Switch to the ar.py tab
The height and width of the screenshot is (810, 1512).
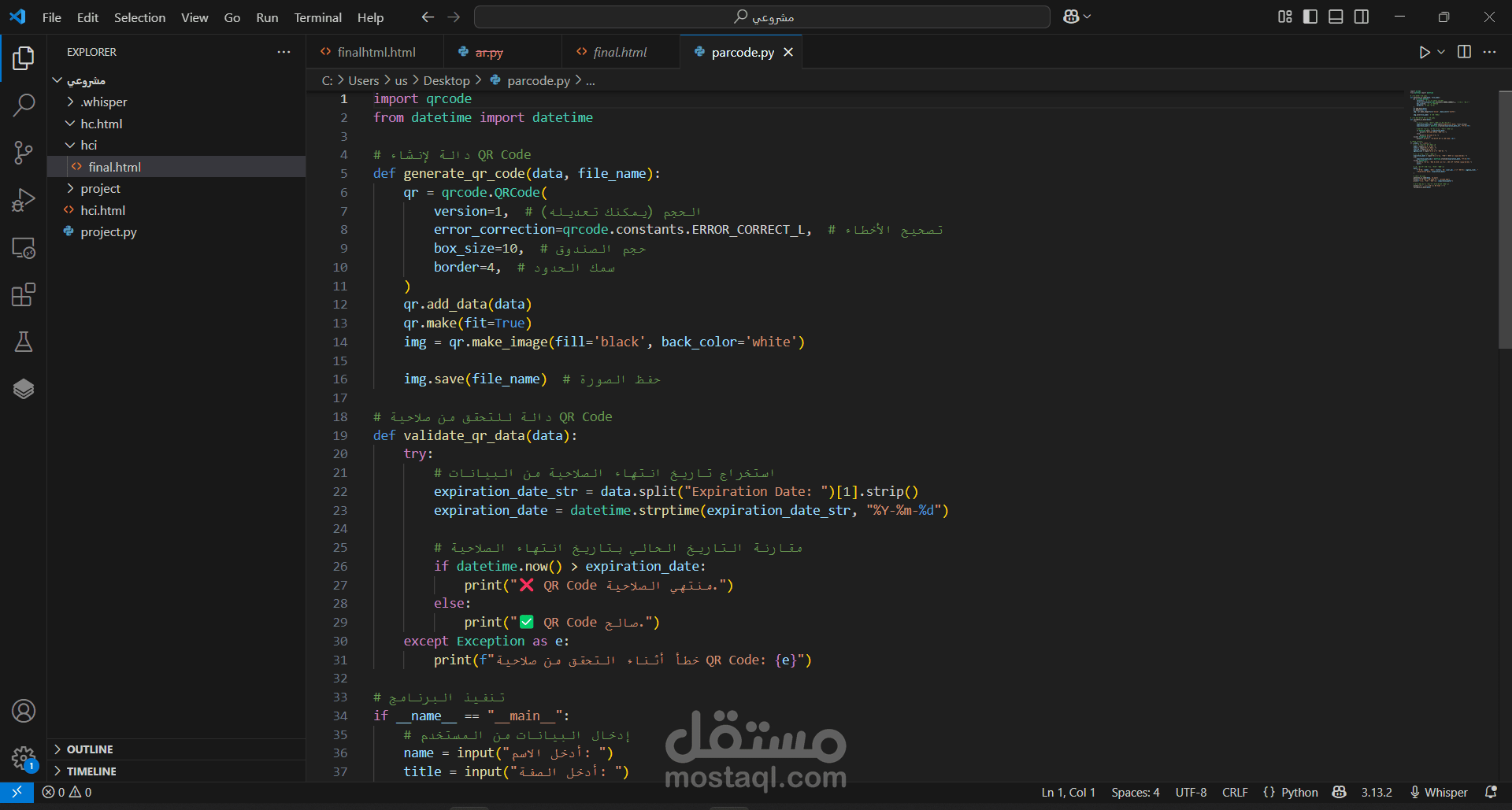coord(502,52)
